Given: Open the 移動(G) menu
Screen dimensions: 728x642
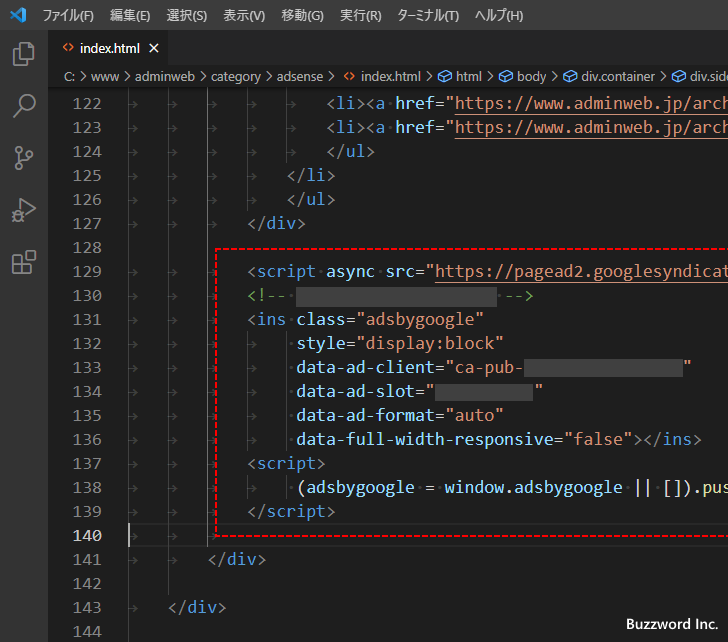Looking at the screenshot, I should point(302,15).
